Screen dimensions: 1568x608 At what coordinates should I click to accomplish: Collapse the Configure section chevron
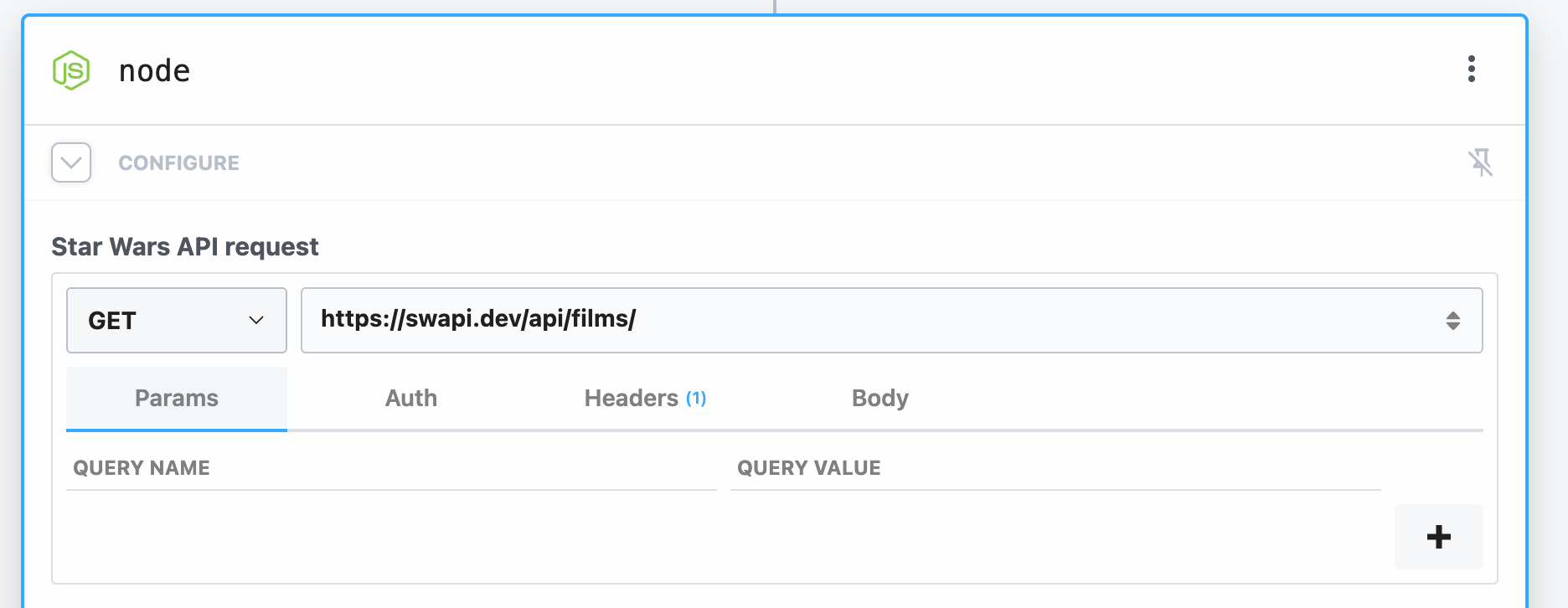(71, 162)
